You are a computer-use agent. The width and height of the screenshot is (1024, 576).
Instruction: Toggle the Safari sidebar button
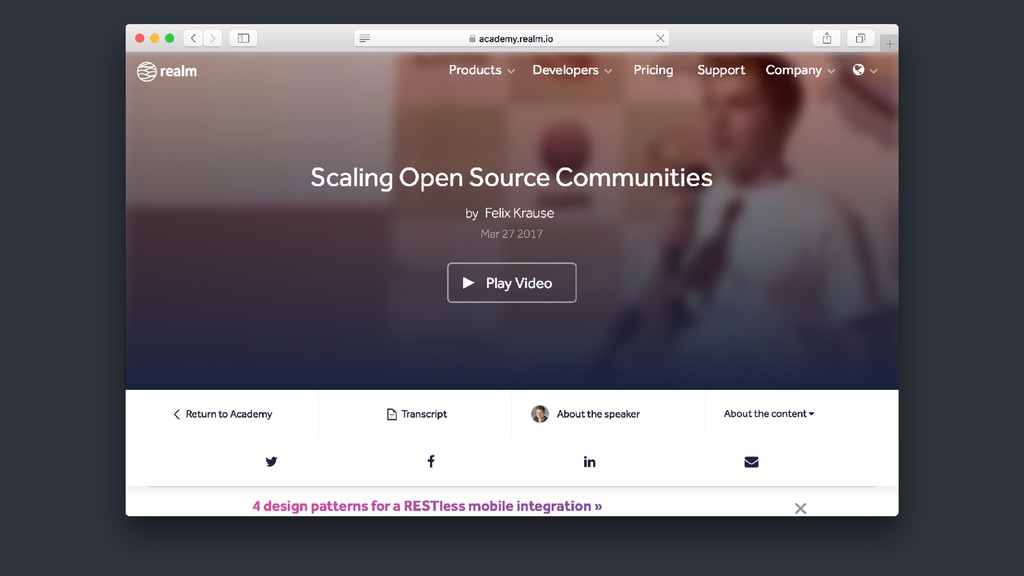(243, 39)
